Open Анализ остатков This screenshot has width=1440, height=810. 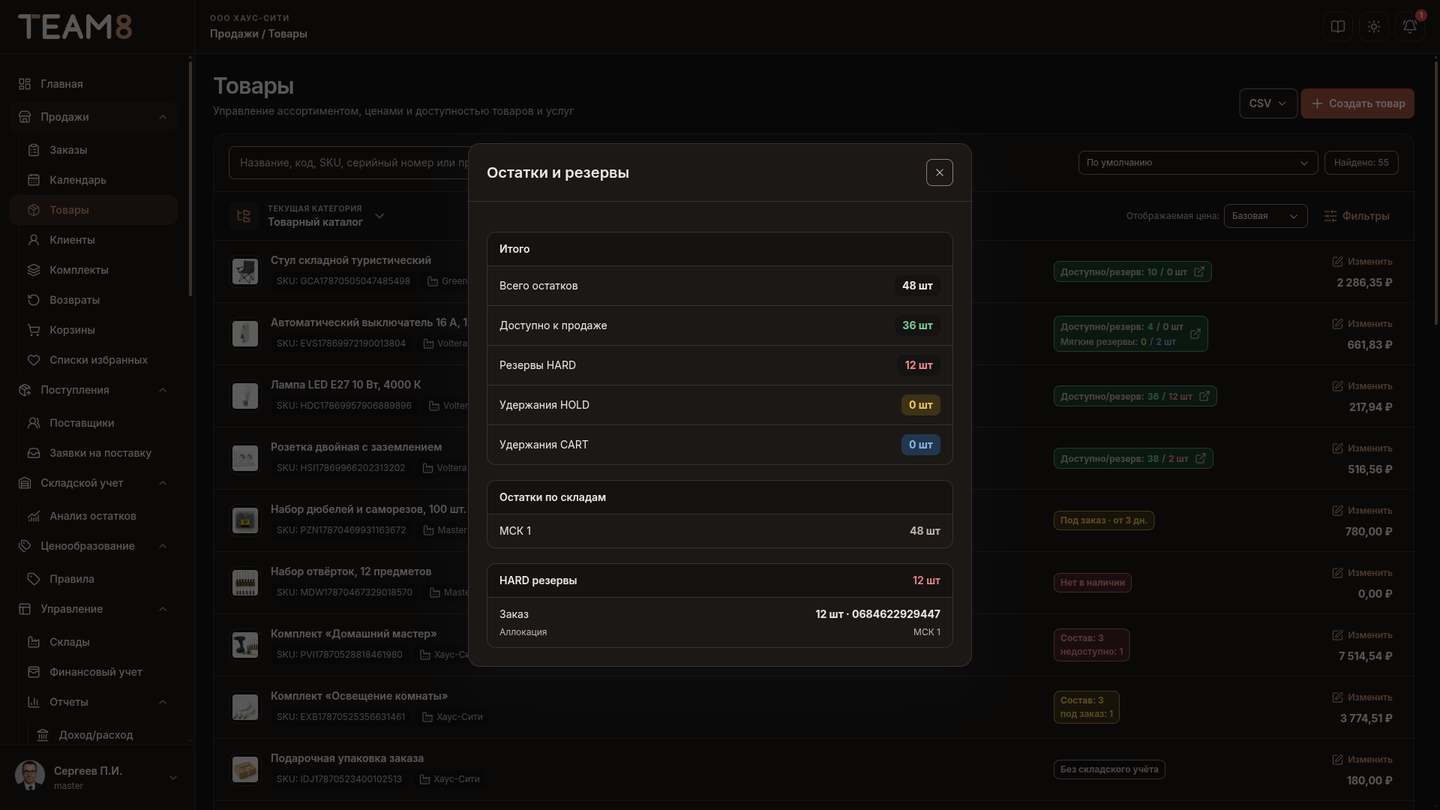pyautogui.click(x=94, y=516)
